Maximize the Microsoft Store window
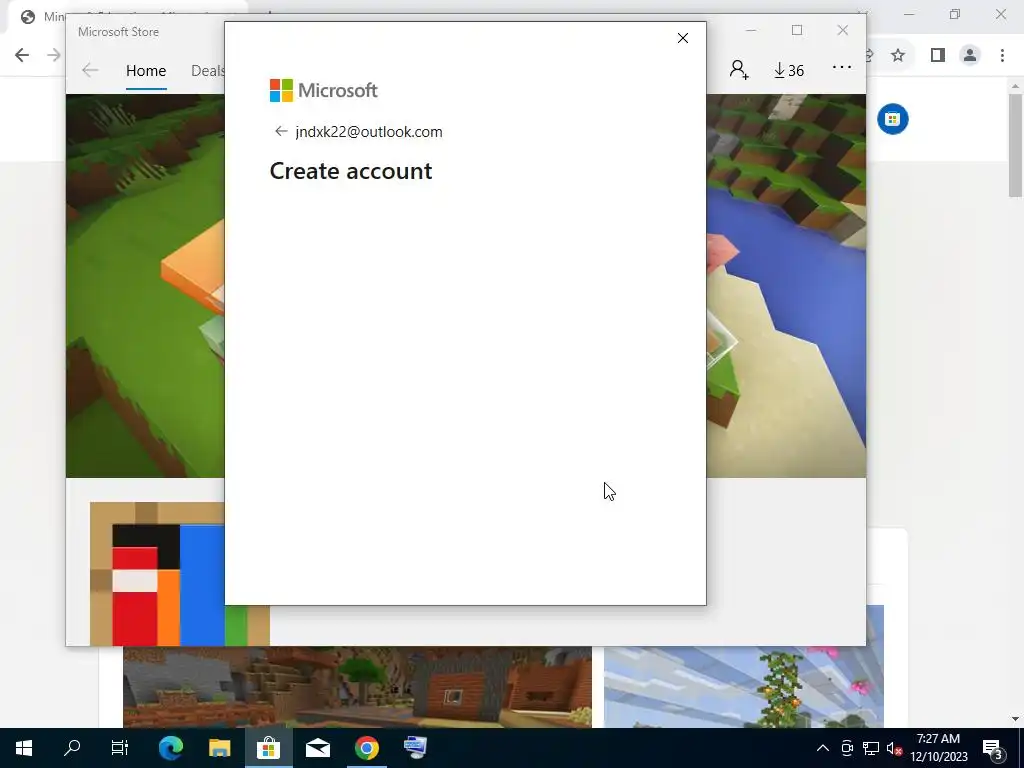The image size is (1024, 768). (x=797, y=30)
